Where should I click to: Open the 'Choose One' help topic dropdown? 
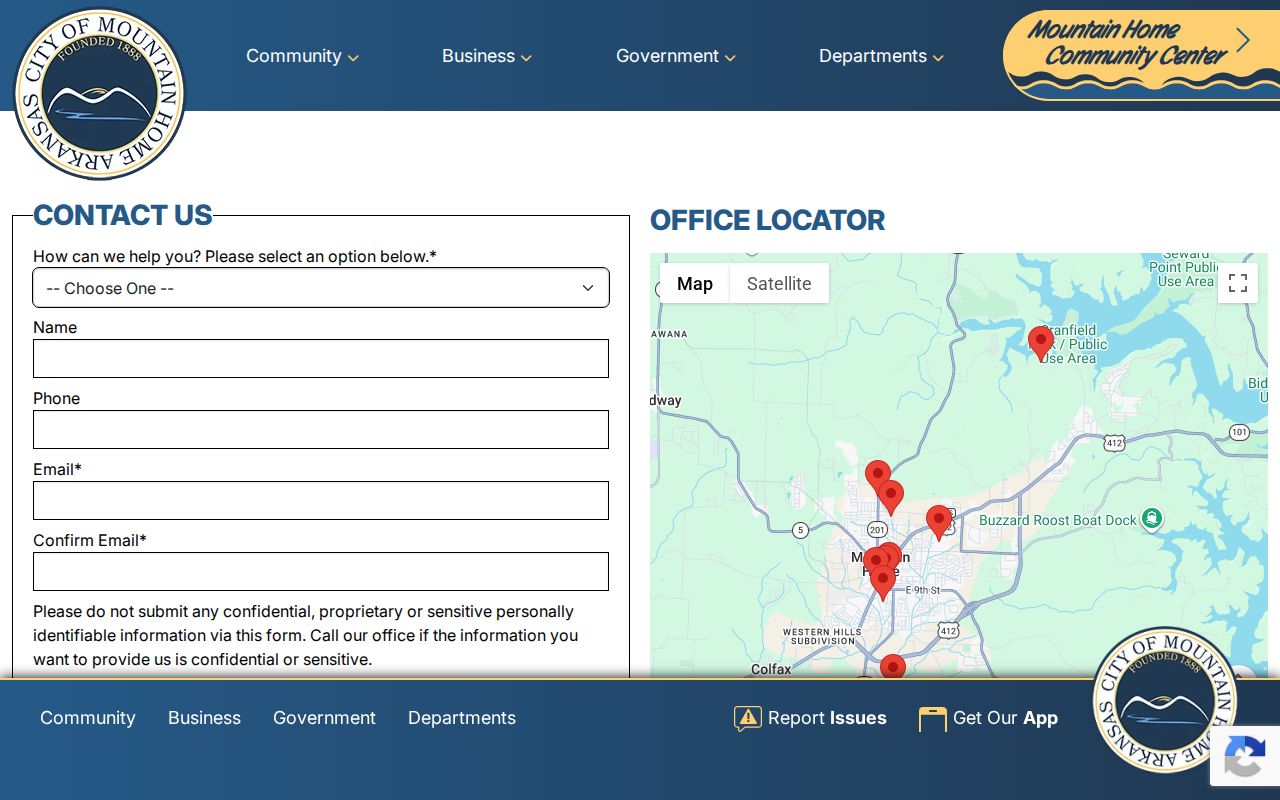[x=321, y=288]
